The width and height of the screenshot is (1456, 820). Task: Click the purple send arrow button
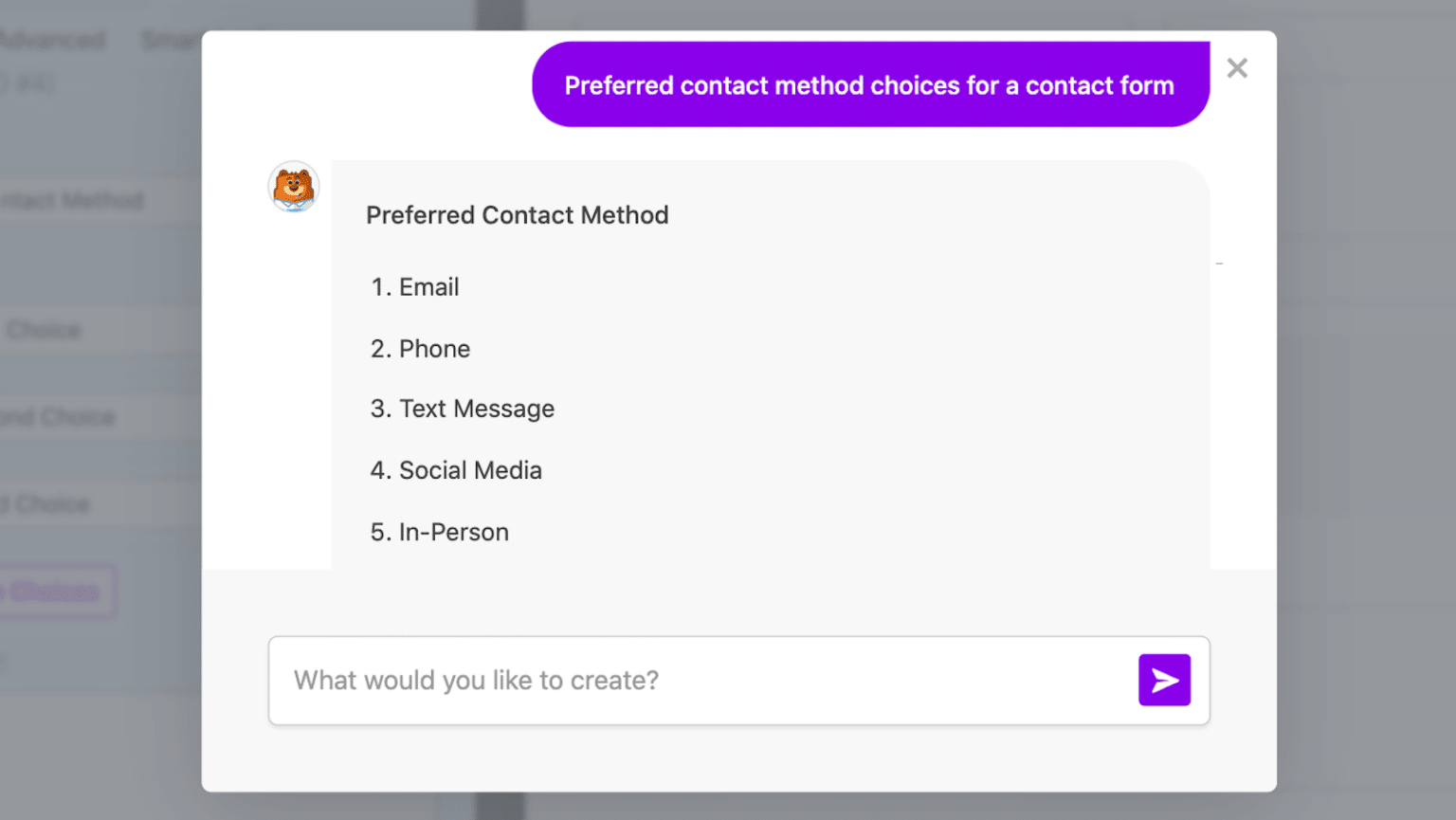click(1164, 680)
